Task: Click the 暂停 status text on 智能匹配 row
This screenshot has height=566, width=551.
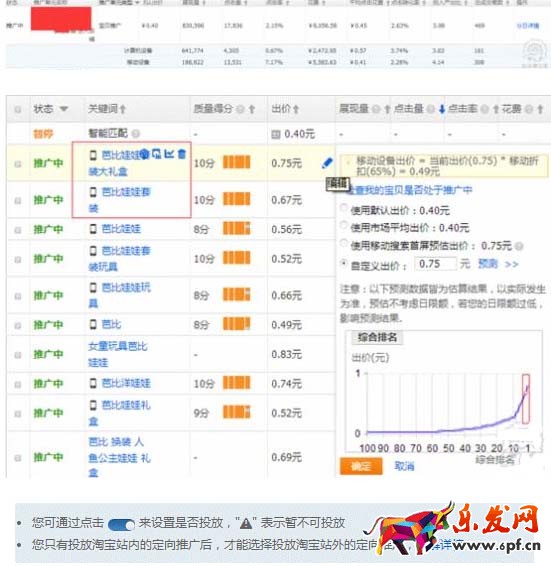Action: (43, 134)
